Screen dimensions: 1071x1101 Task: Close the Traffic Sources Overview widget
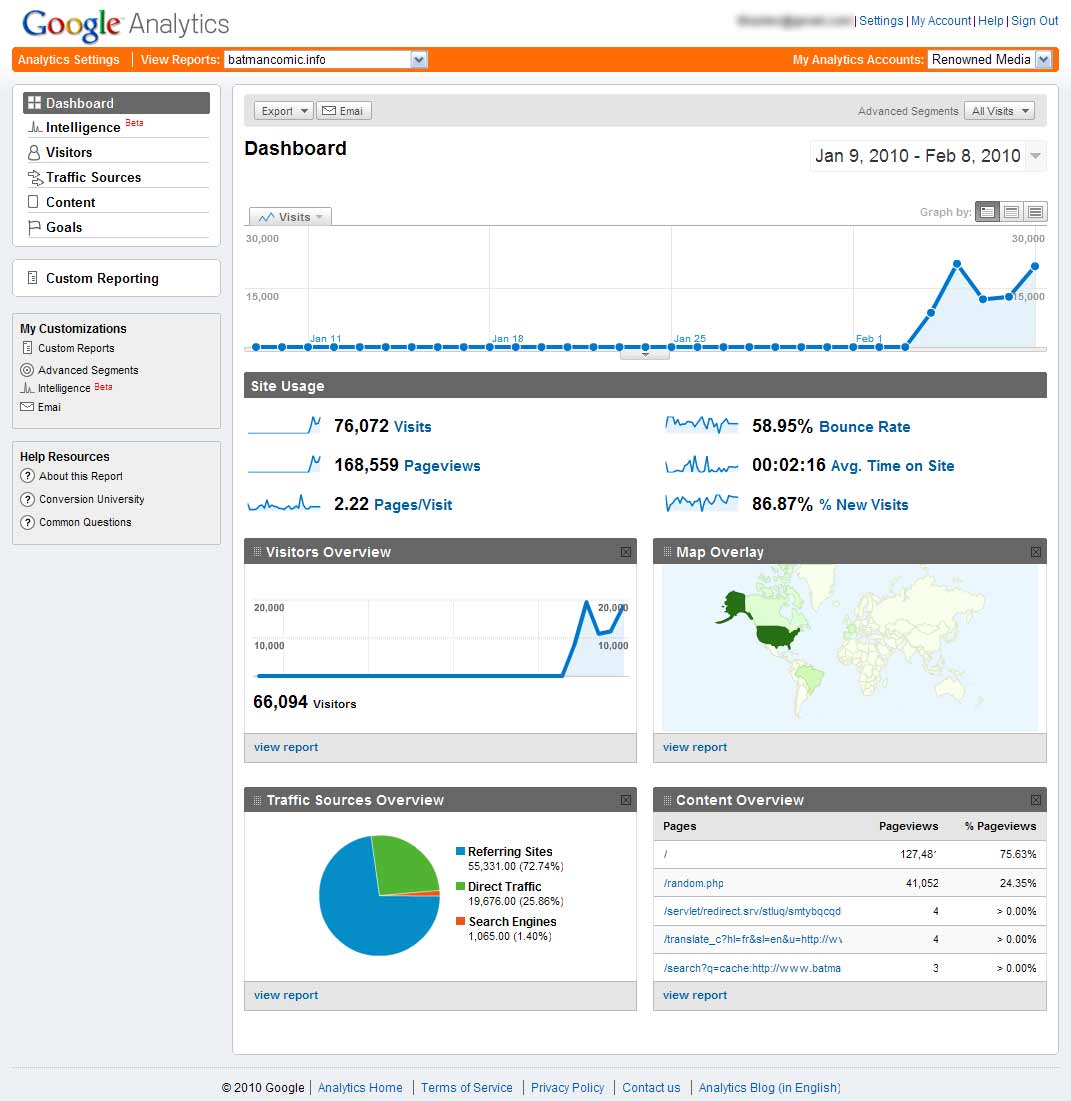tap(626, 800)
